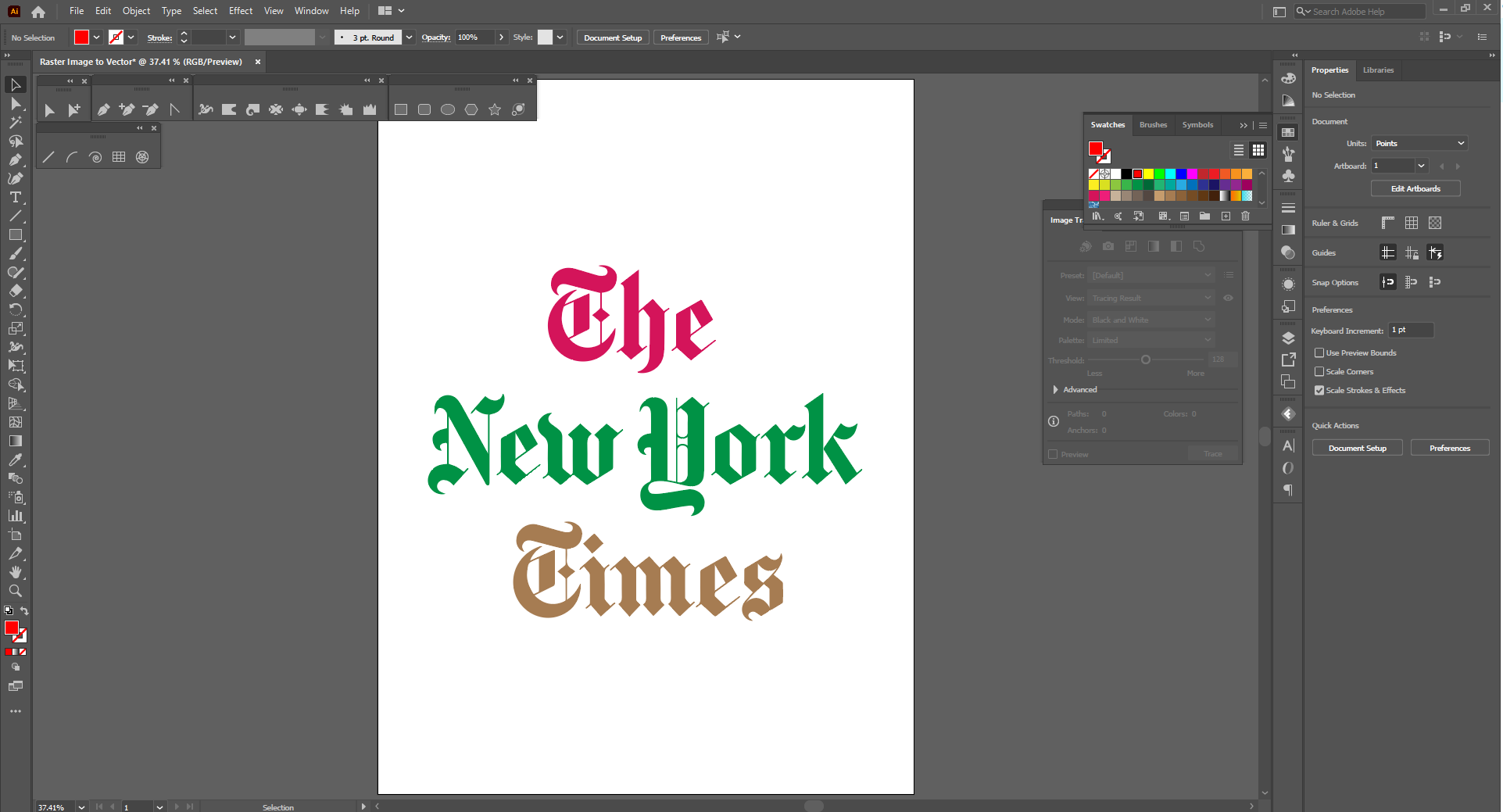
Task: Open the Character panel from the dock
Action: (1289, 445)
